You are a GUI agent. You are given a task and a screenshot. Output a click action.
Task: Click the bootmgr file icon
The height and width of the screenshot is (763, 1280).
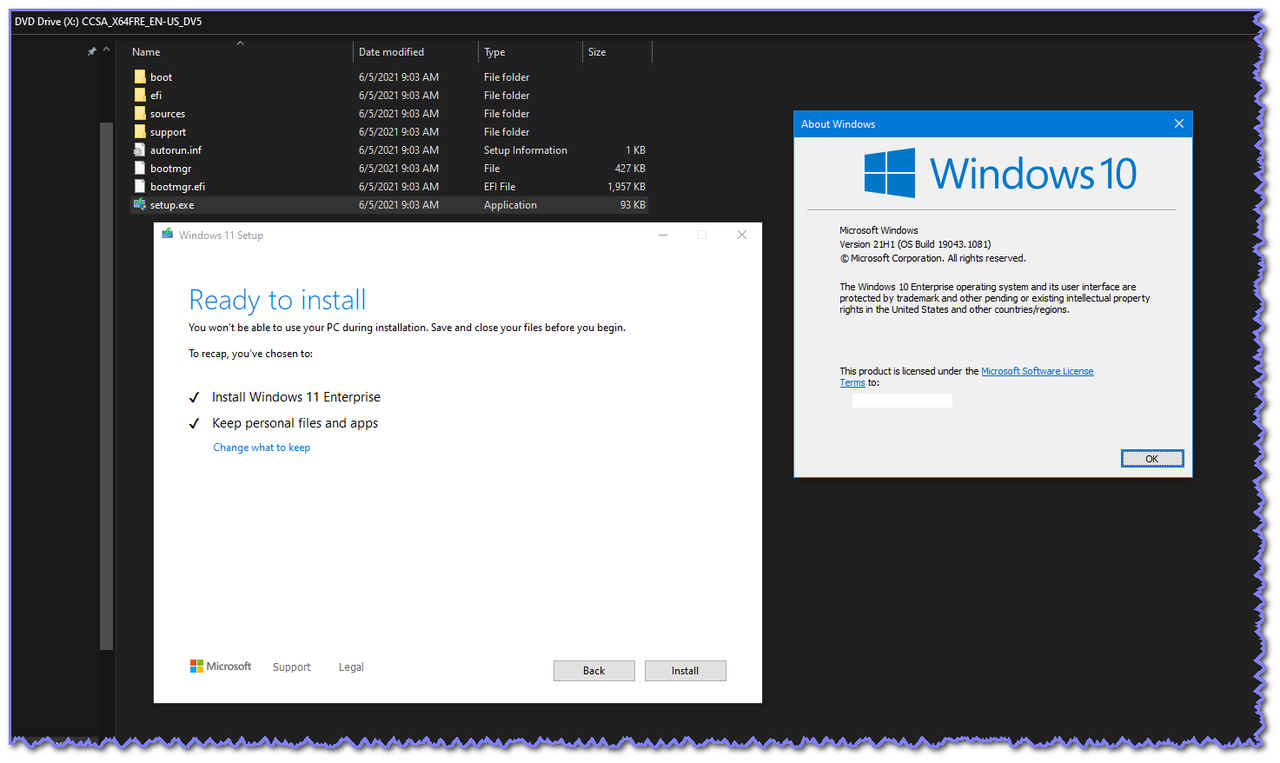(140, 168)
